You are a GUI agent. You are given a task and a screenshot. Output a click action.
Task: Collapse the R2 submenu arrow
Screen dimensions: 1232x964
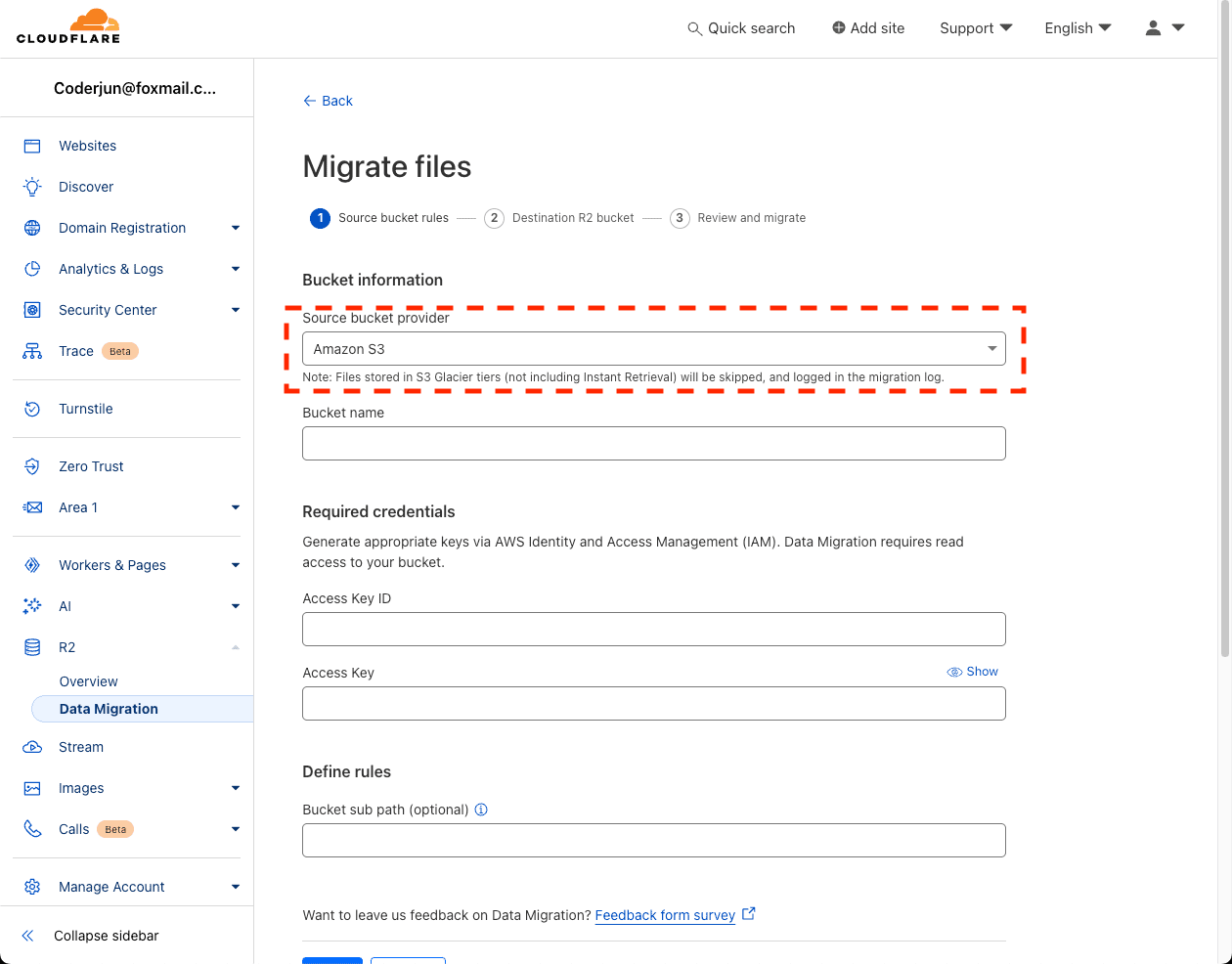pyautogui.click(x=236, y=647)
